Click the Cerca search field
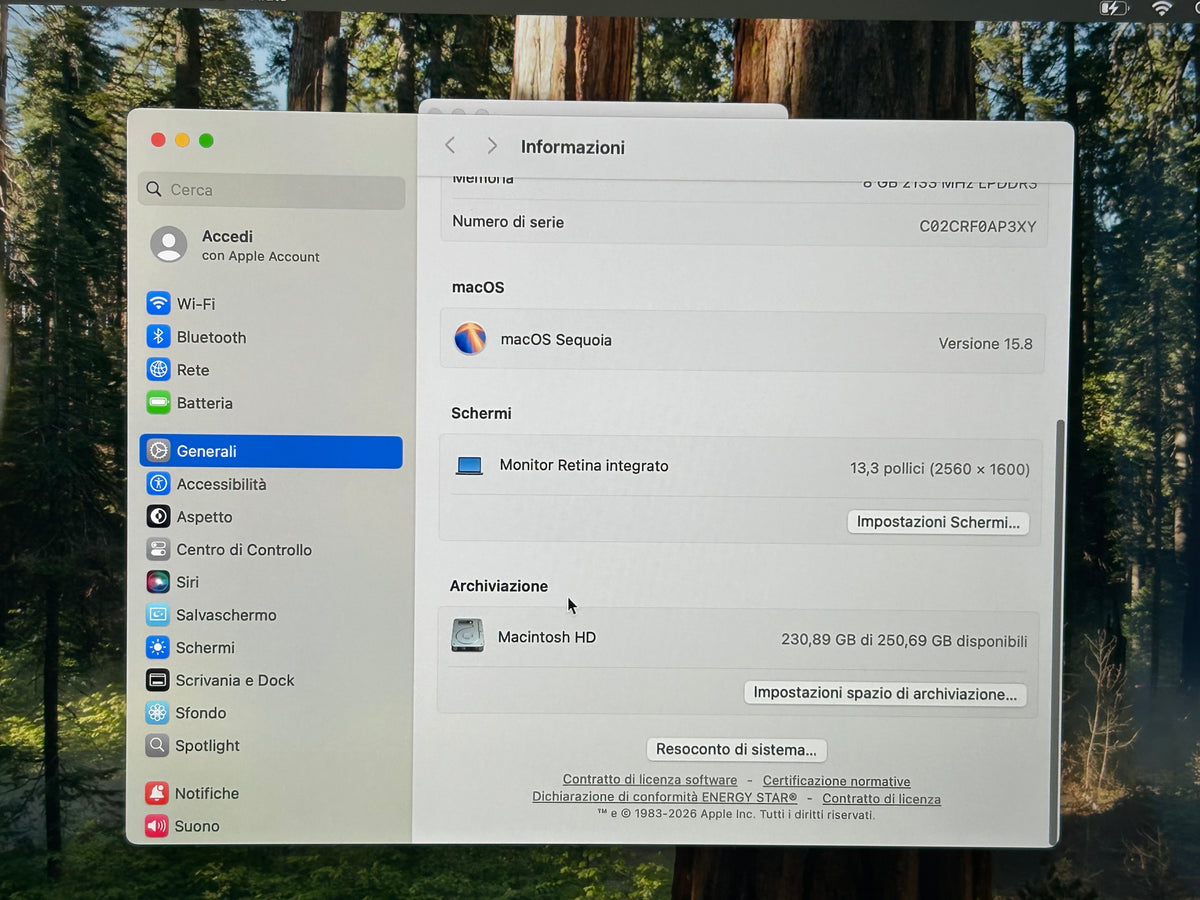1200x900 pixels. tap(271, 190)
